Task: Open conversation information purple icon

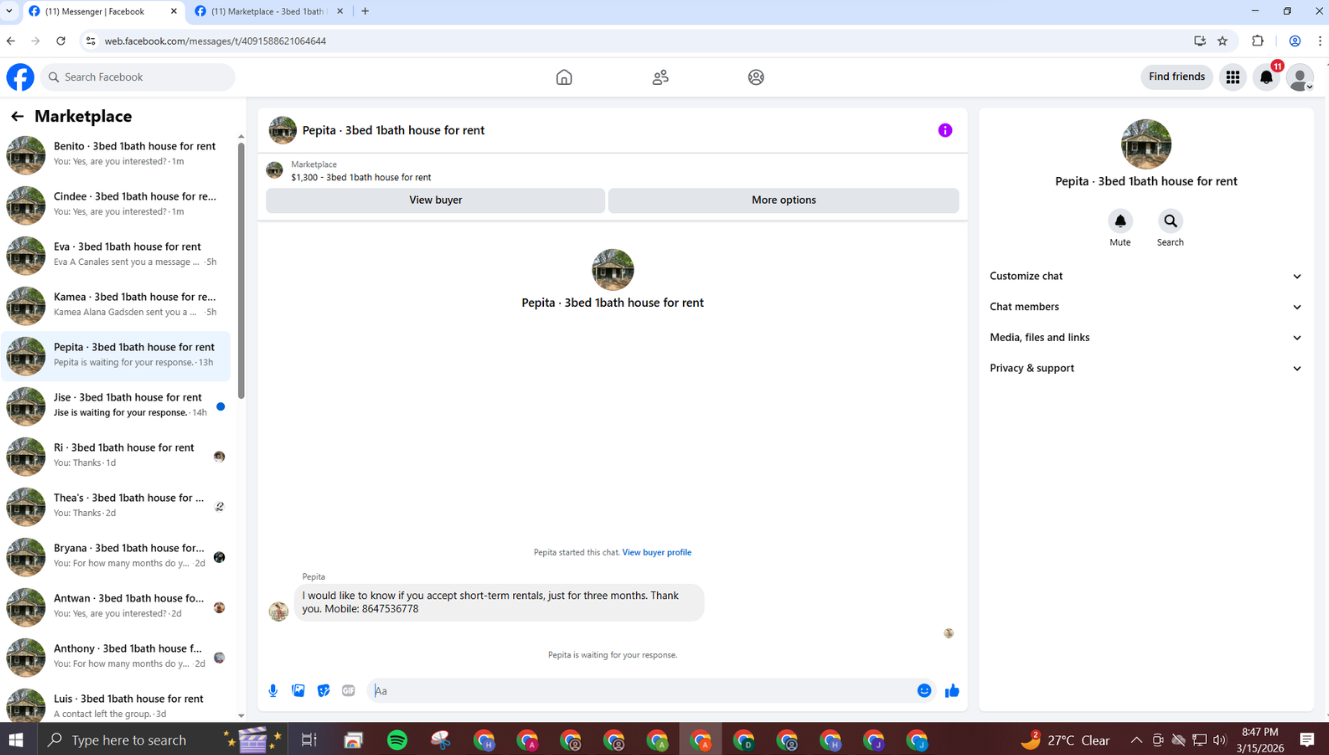Action: coord(945,130)
